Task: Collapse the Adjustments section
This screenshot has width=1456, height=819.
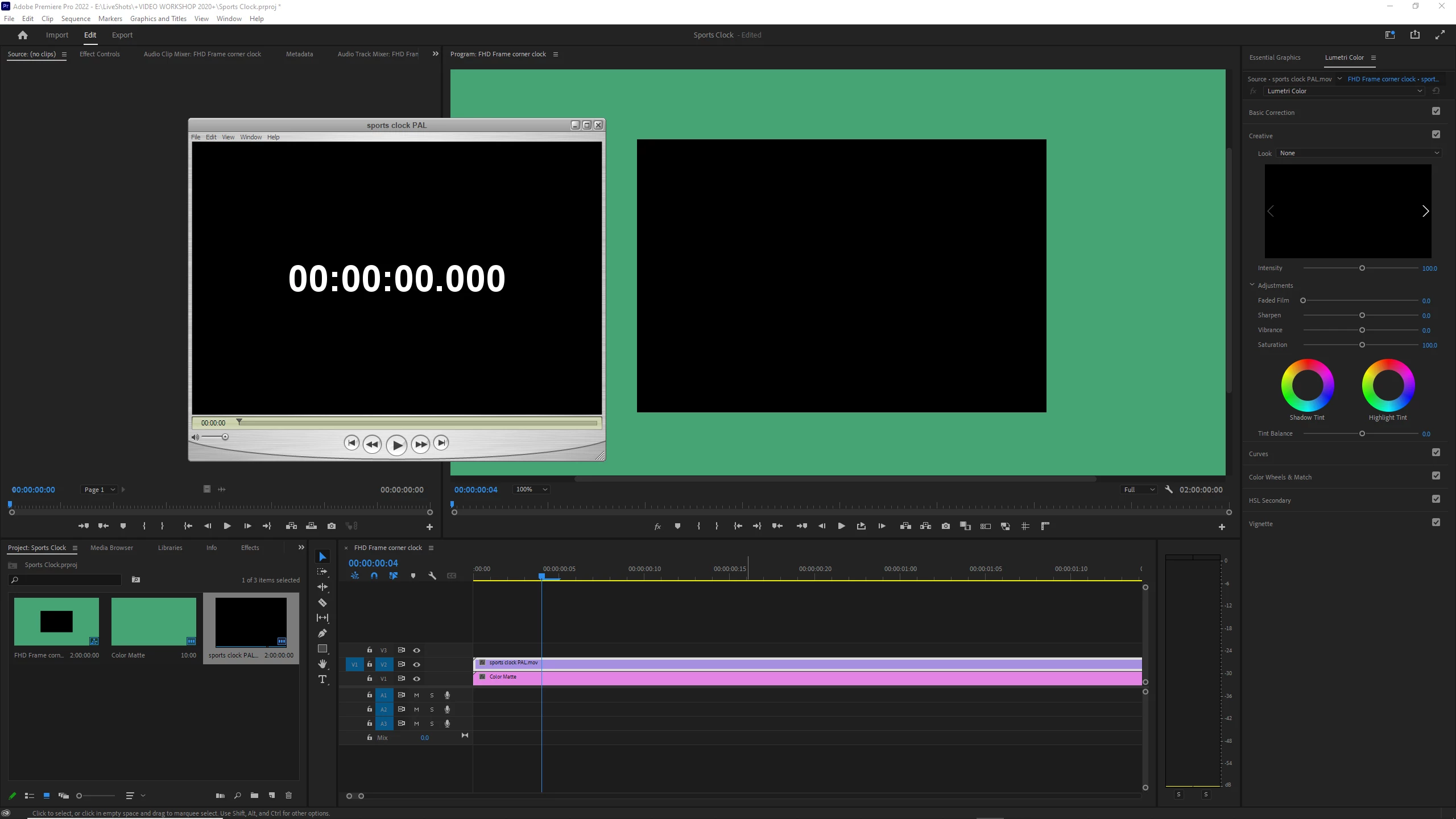Action: [x=1252, y=285]
